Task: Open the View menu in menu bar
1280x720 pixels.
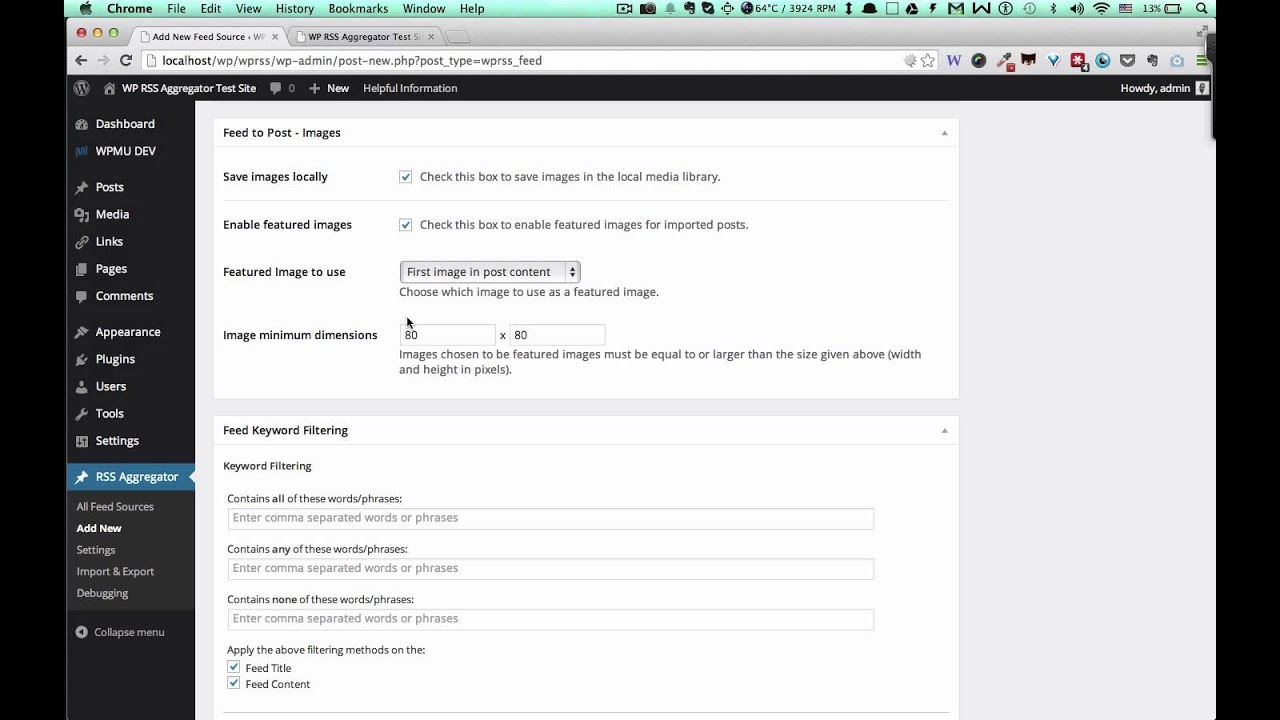Action: click(x=248, y=9)
